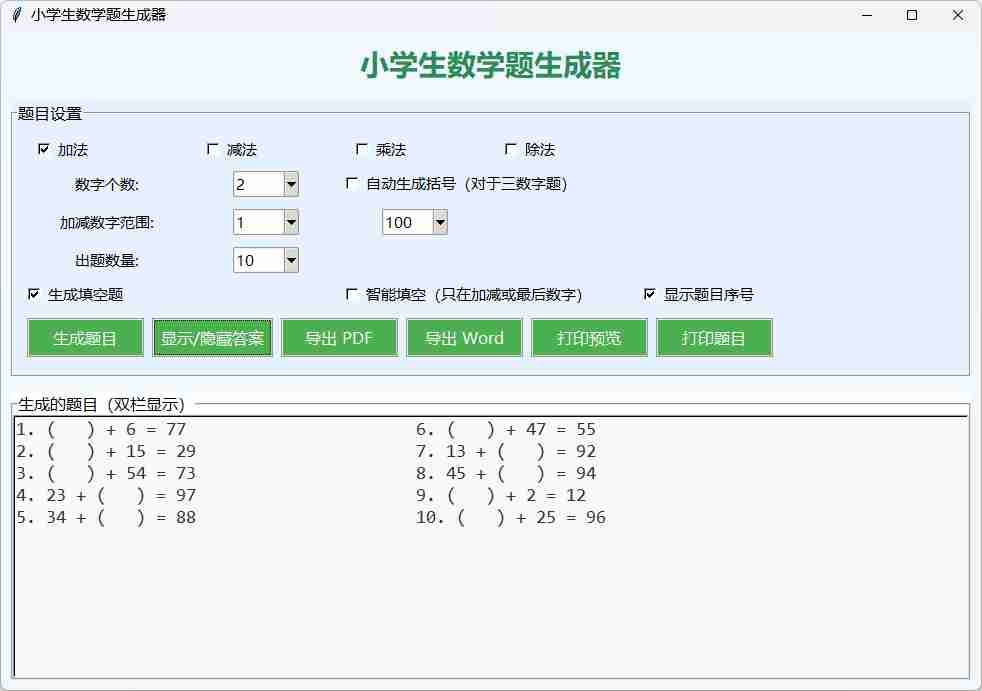Enable the 乘法 checkbox
Screen dimensions: 982x691
(x=362, y=149)
